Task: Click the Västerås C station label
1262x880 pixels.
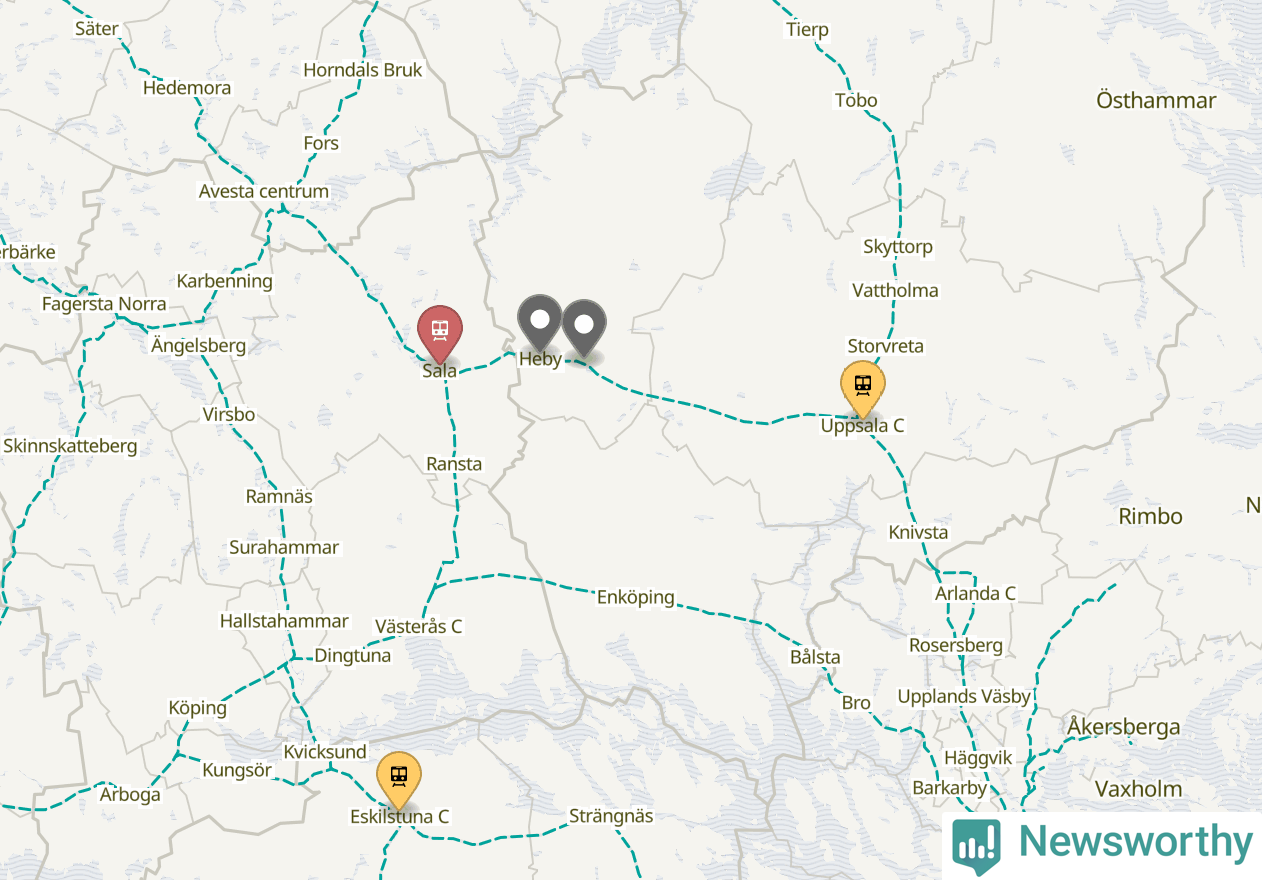Action: [418, 627]
